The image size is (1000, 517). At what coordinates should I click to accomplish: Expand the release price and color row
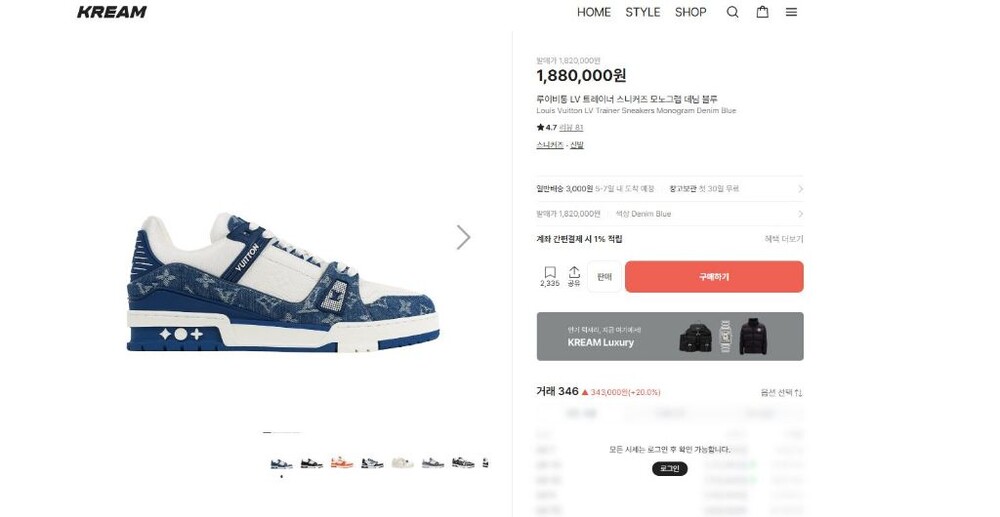tap(670, 214)
